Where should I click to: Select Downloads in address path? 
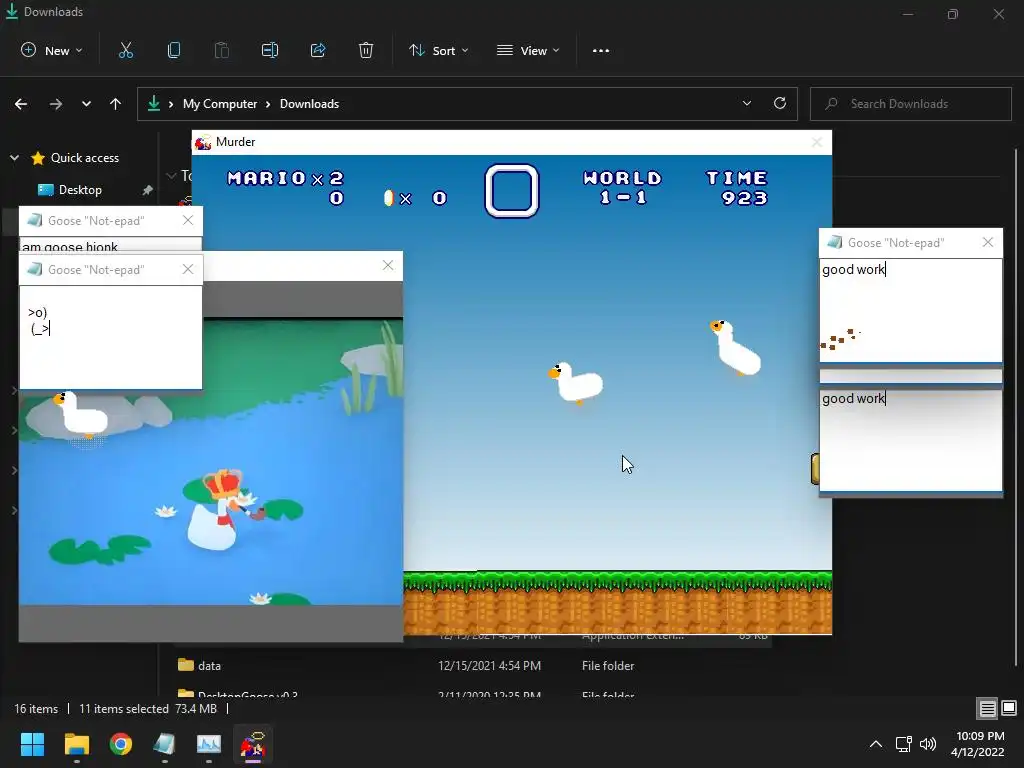pos(310,104)
